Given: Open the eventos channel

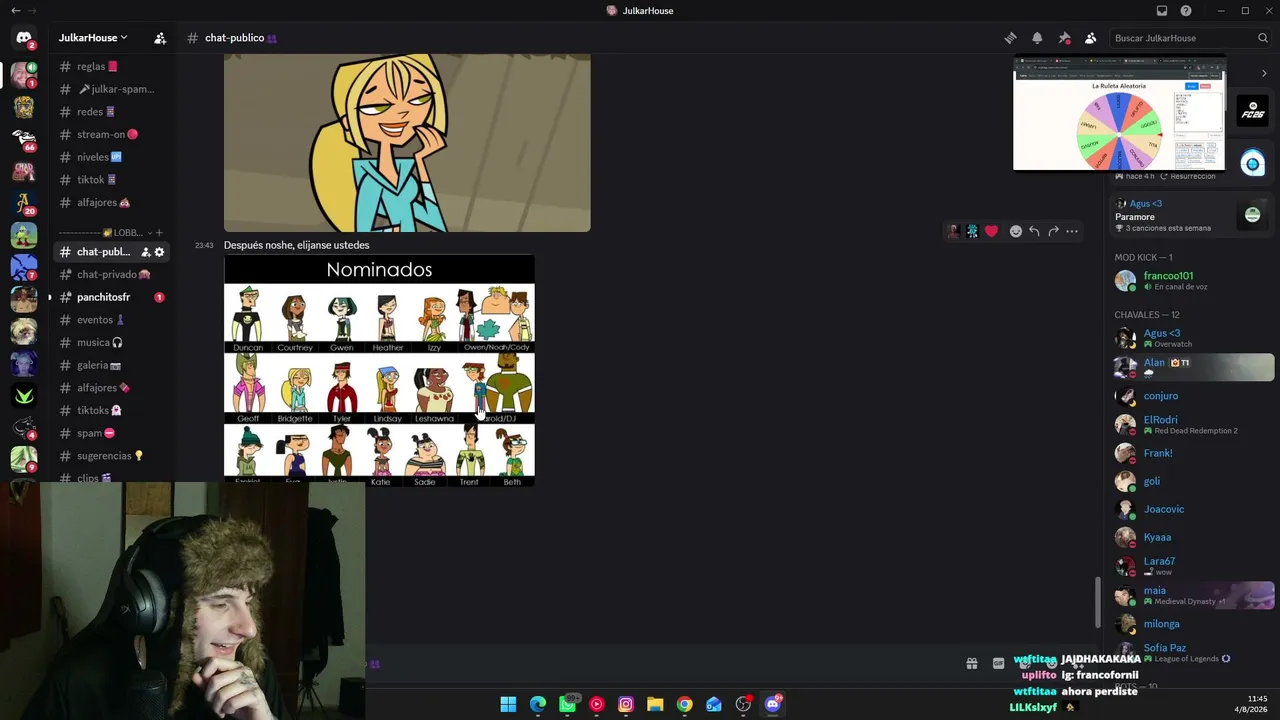Looking at the screenshot, I should (110, 320).
